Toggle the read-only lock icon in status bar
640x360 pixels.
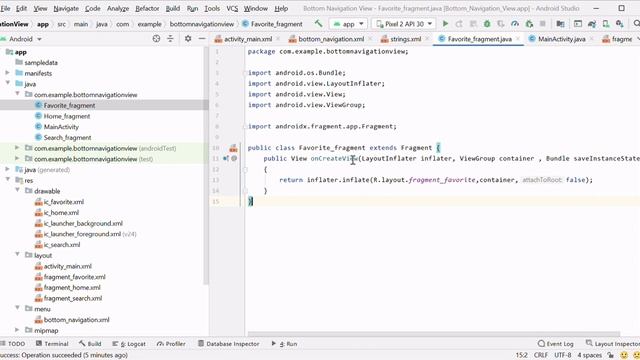click(x=611, y=355)
